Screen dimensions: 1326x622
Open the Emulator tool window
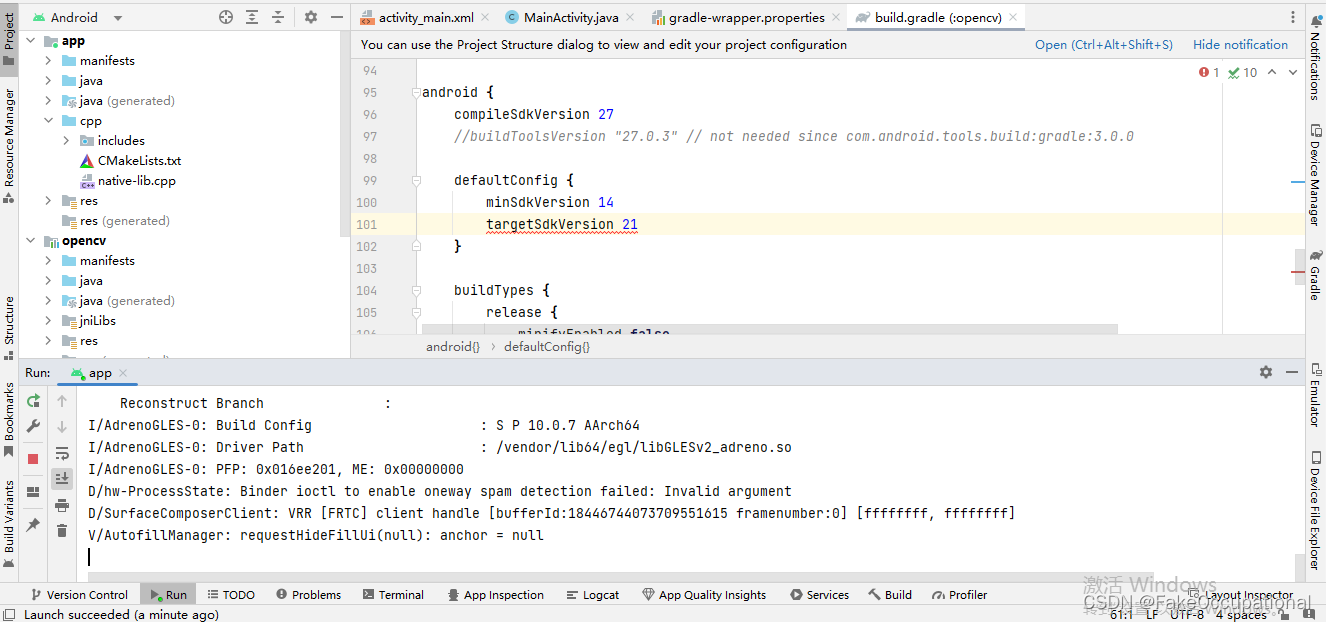click(1315, 395)
